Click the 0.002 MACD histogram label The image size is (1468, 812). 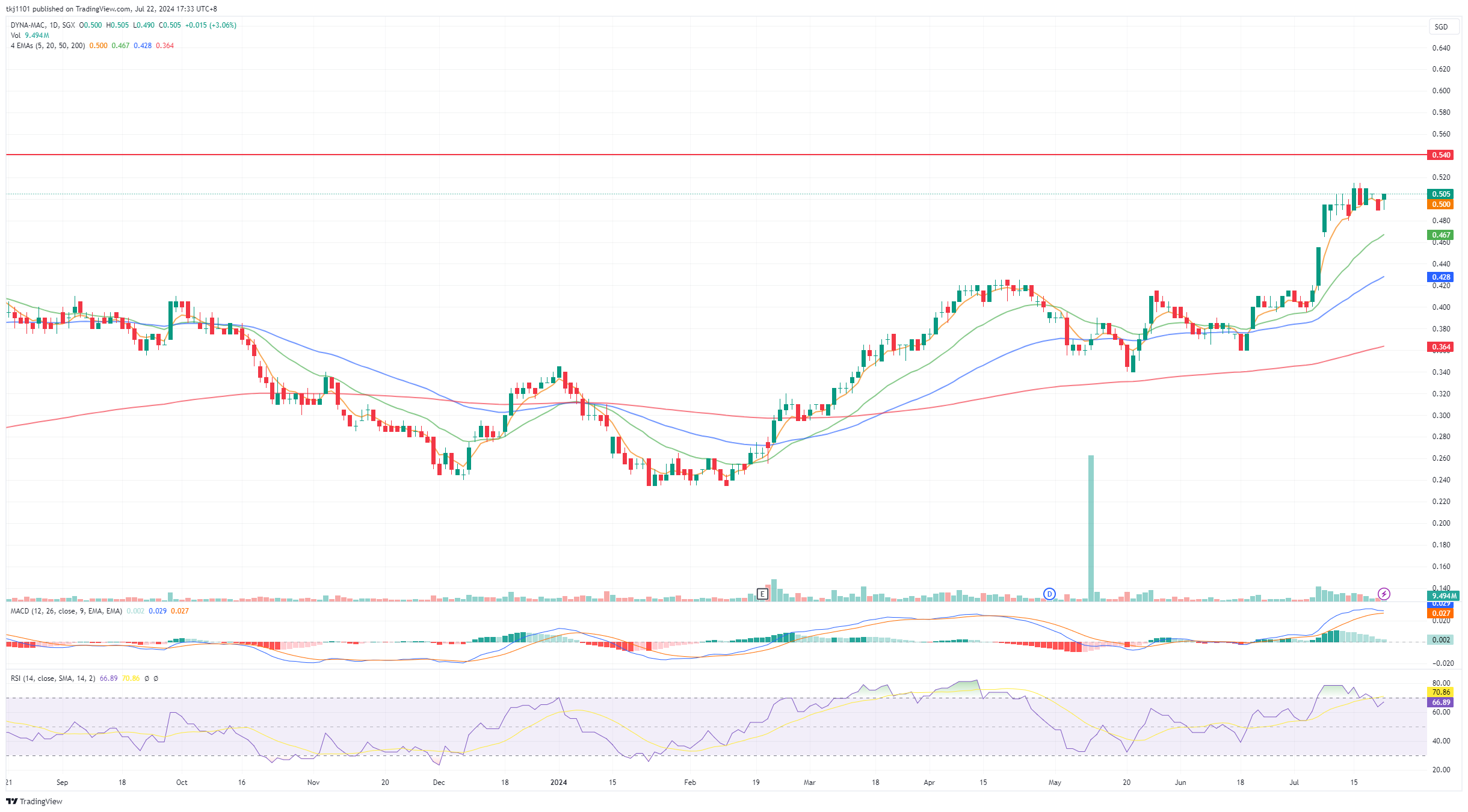click(x=1440, y=639)
